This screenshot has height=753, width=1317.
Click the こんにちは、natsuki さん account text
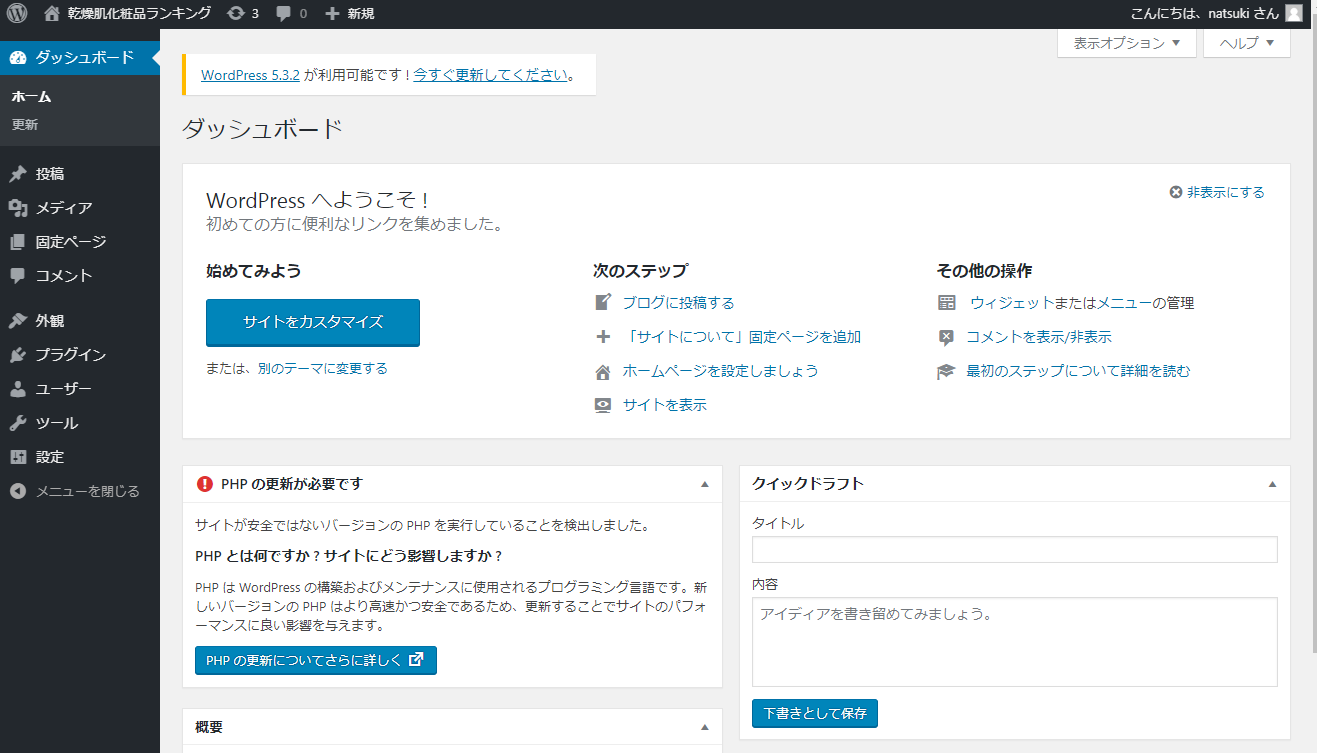1204,13
